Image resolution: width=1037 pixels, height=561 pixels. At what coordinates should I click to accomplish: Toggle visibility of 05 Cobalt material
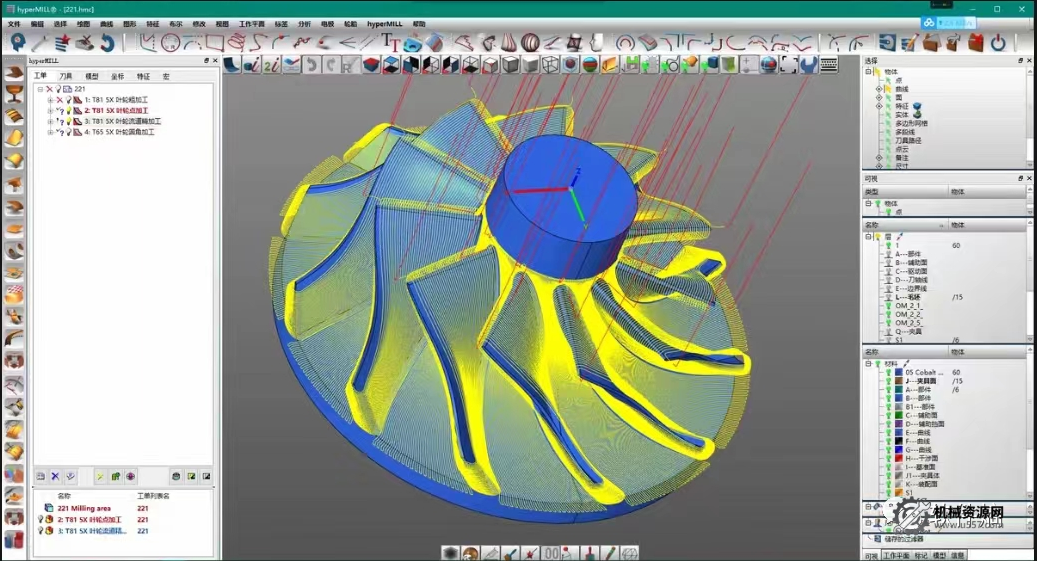click(x=887, y=372)
